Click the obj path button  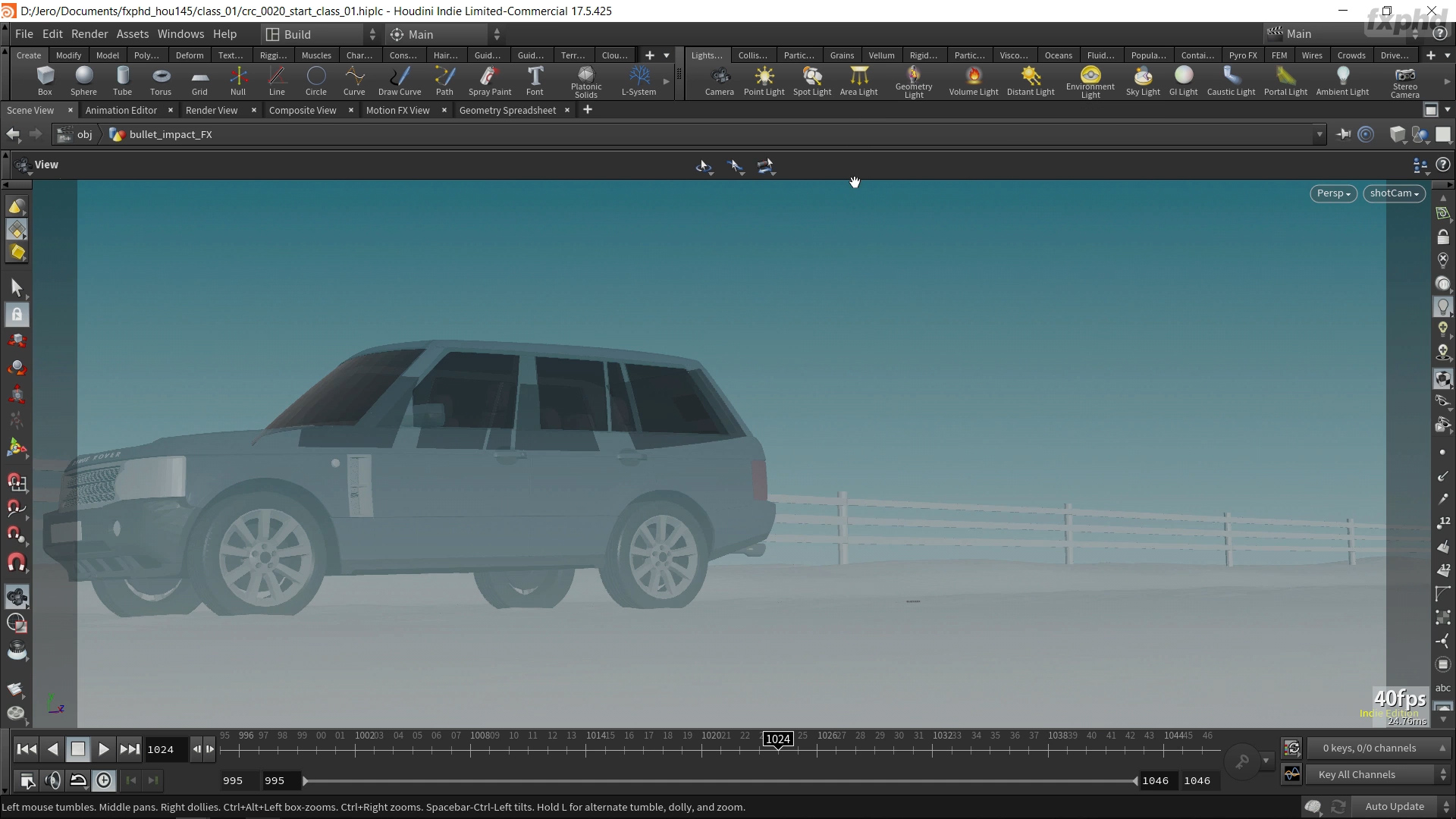coord(77,134)
